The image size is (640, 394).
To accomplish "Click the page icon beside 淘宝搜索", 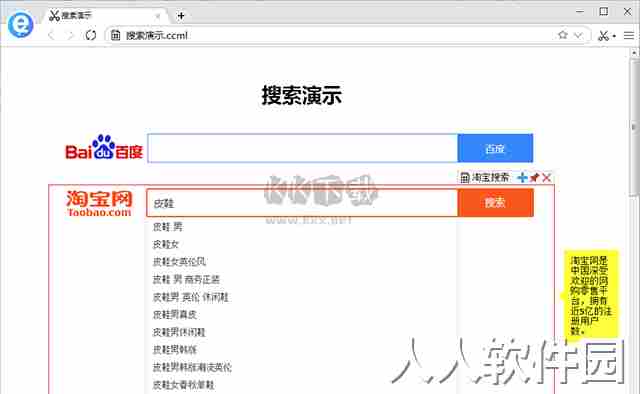I will 465,178.
